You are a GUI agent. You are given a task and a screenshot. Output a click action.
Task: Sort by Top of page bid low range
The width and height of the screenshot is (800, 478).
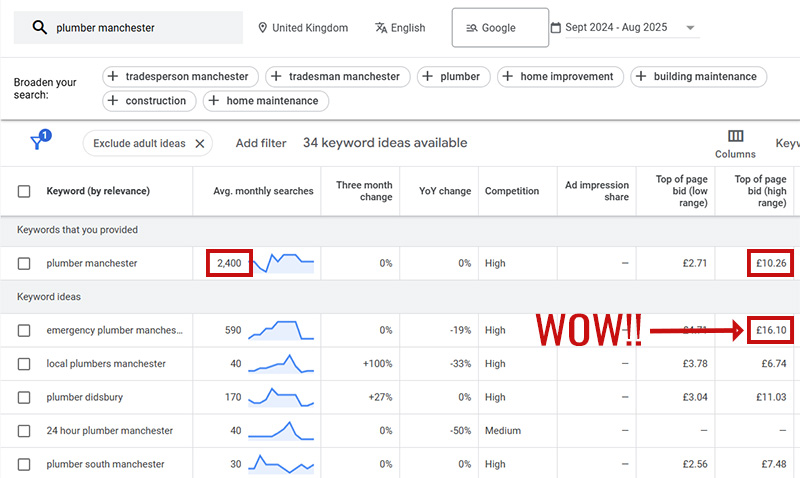click(x=682, y=191)
